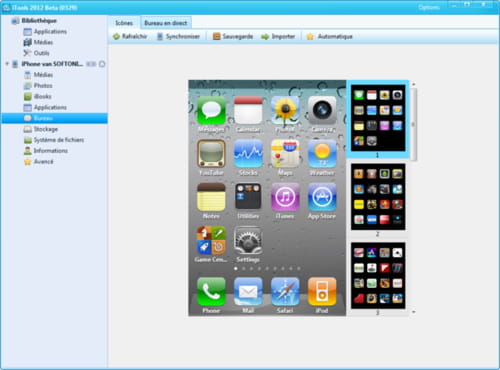Click the Rafraîchir toolbar button

[130, 36]
